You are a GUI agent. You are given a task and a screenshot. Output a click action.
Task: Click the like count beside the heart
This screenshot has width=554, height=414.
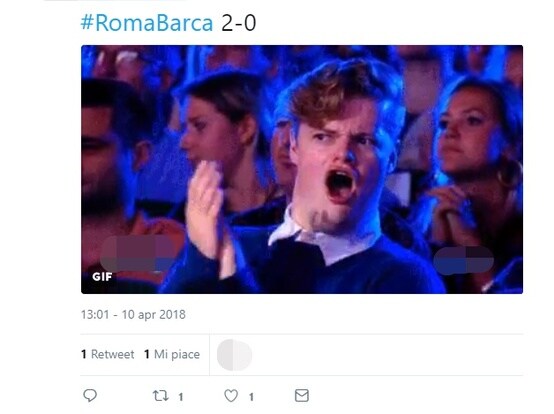251,397
